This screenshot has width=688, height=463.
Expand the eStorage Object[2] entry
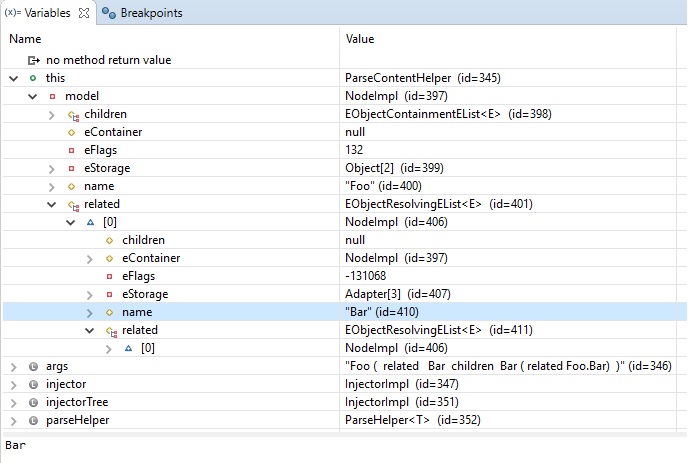click(x=51, y=169)
